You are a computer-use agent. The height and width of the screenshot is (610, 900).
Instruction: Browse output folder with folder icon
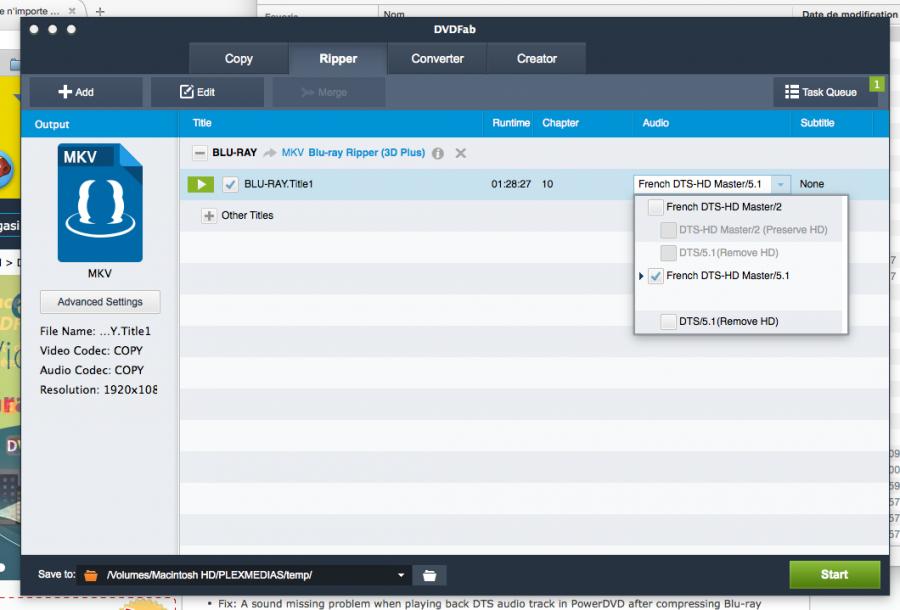pos(429,575)
